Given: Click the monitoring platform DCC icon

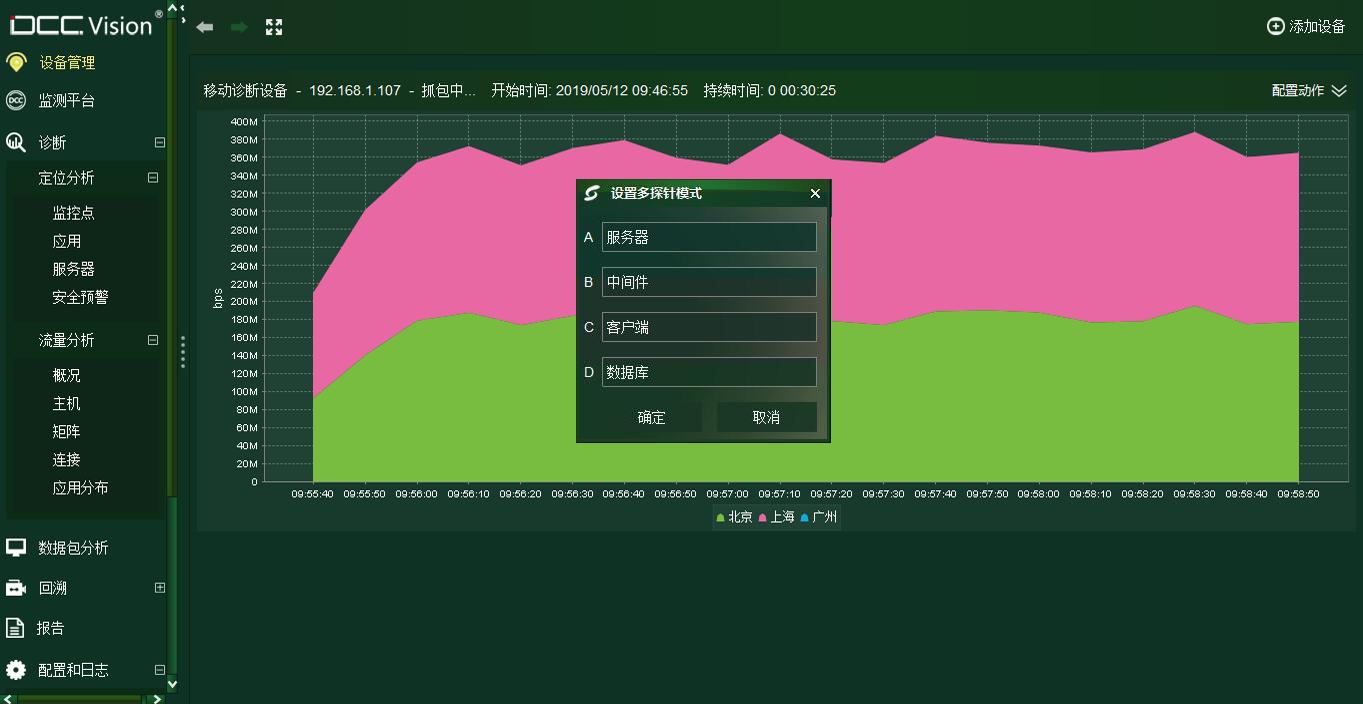Looking at the screenshot, I should [x=16, y=100].
